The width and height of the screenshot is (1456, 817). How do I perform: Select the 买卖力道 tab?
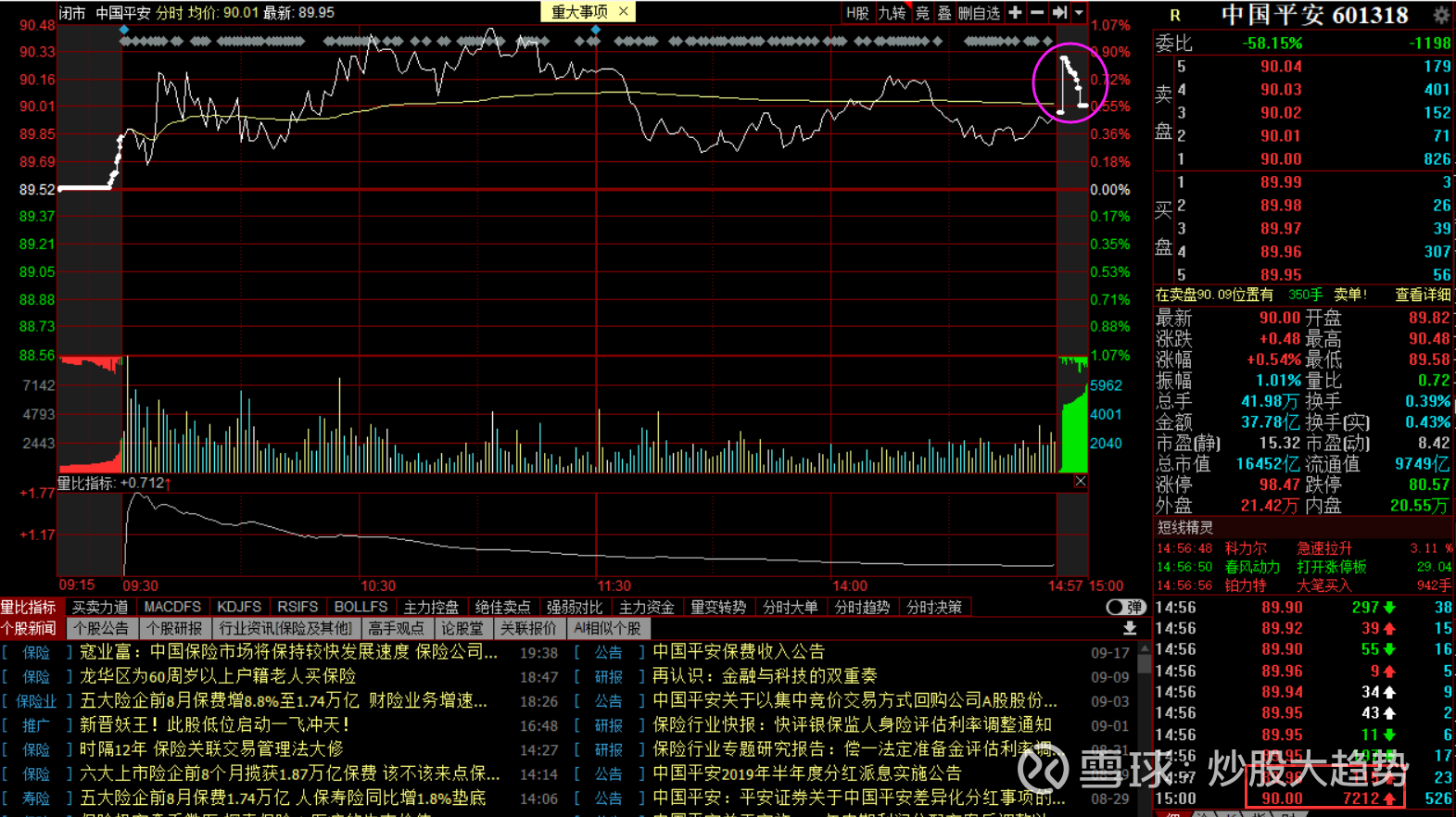click(x=100, y=607)
